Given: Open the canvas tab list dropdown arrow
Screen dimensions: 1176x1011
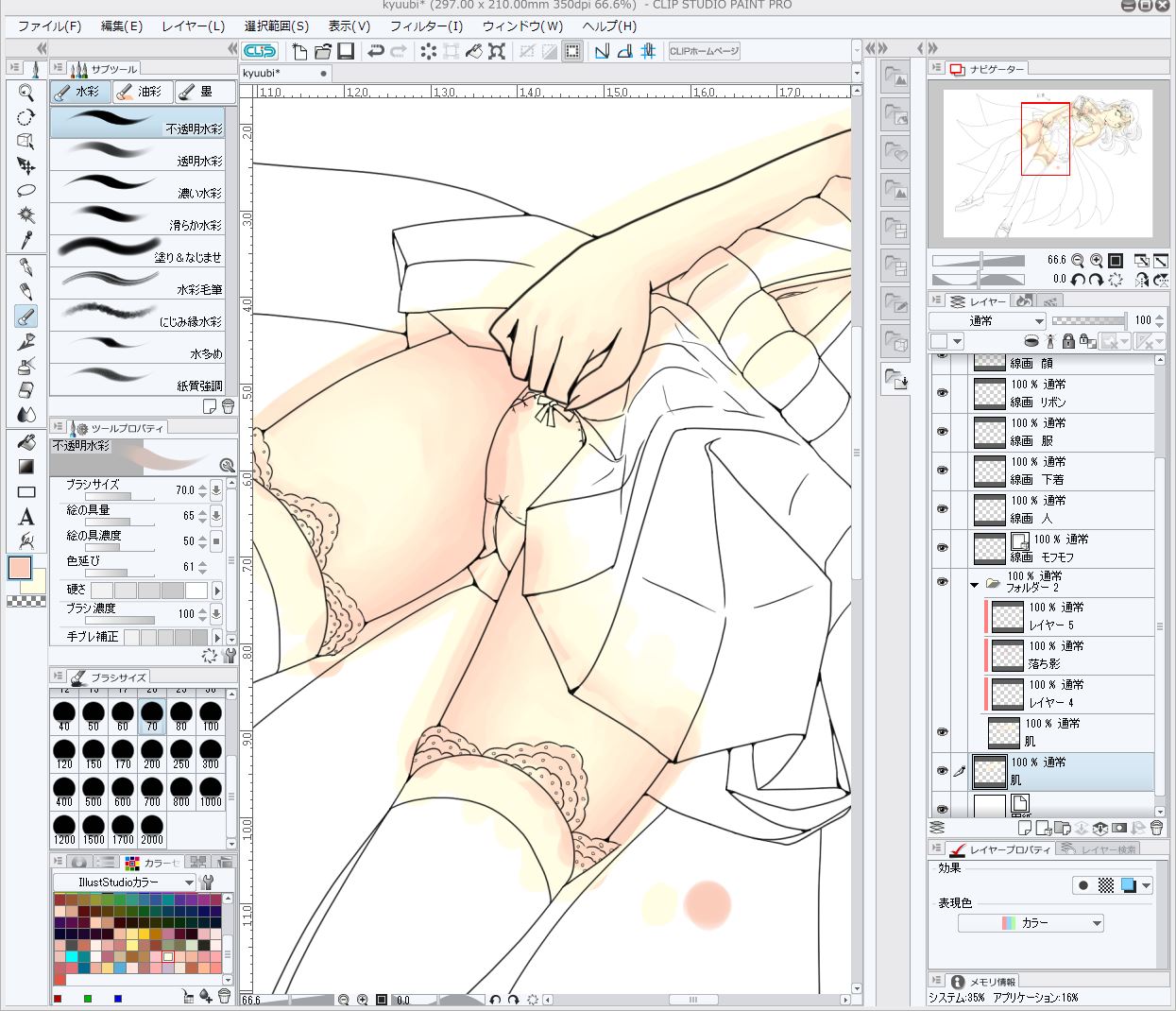Looking at the screenshot, I should click(x=857, y=73).
